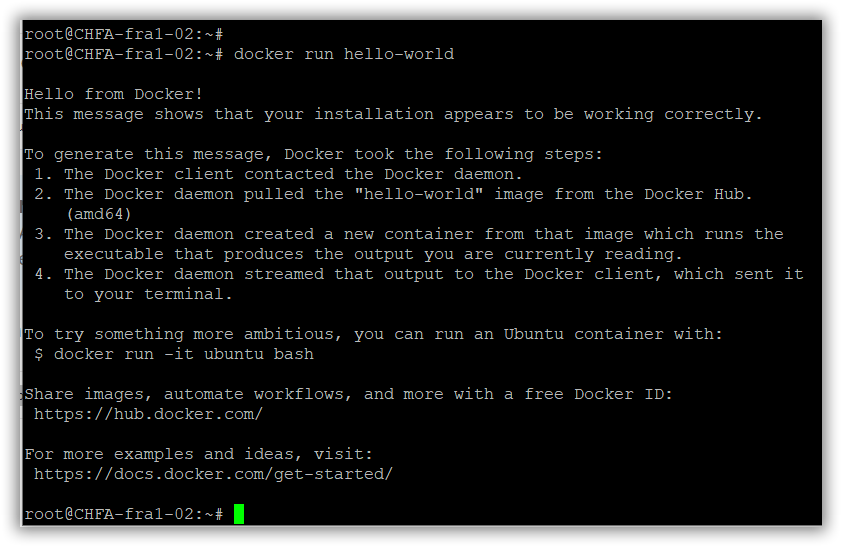Click the "(amd64)" architecture text
The image size is (842, 547).
point(98,214)
